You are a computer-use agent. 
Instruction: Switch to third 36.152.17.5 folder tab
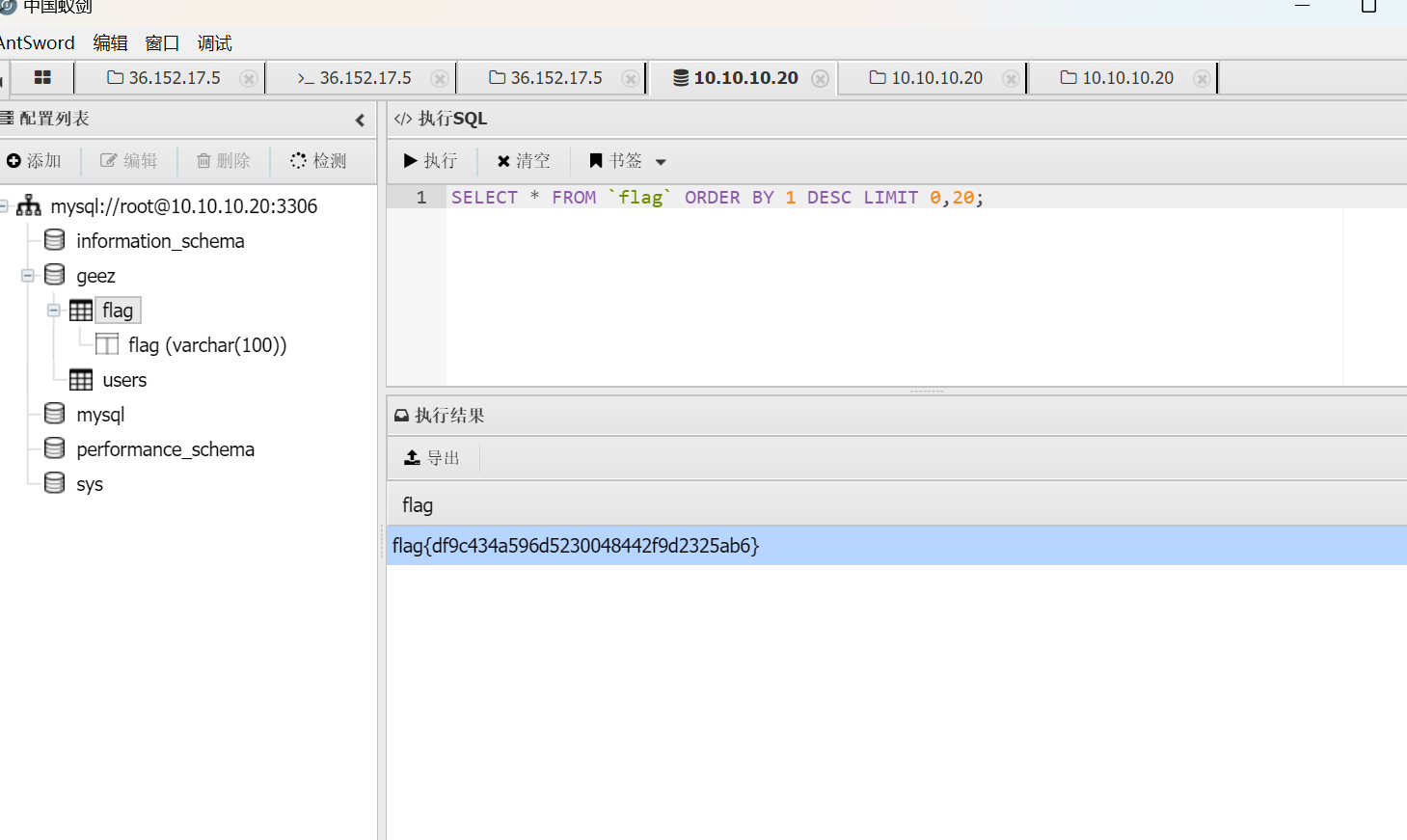(546, 78)
